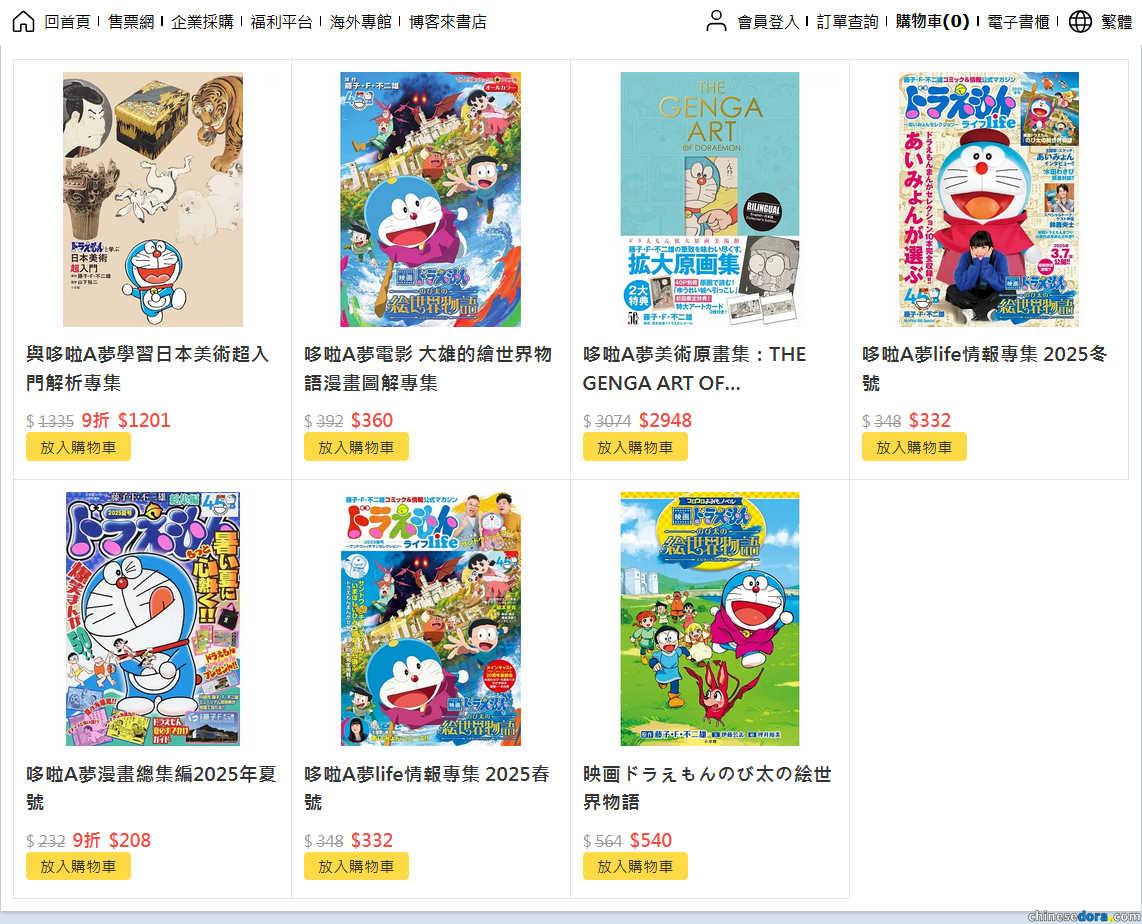
Task: Open the 哆啦A夢life情報專集 2025春號 title link
Action: click(427, 788)
